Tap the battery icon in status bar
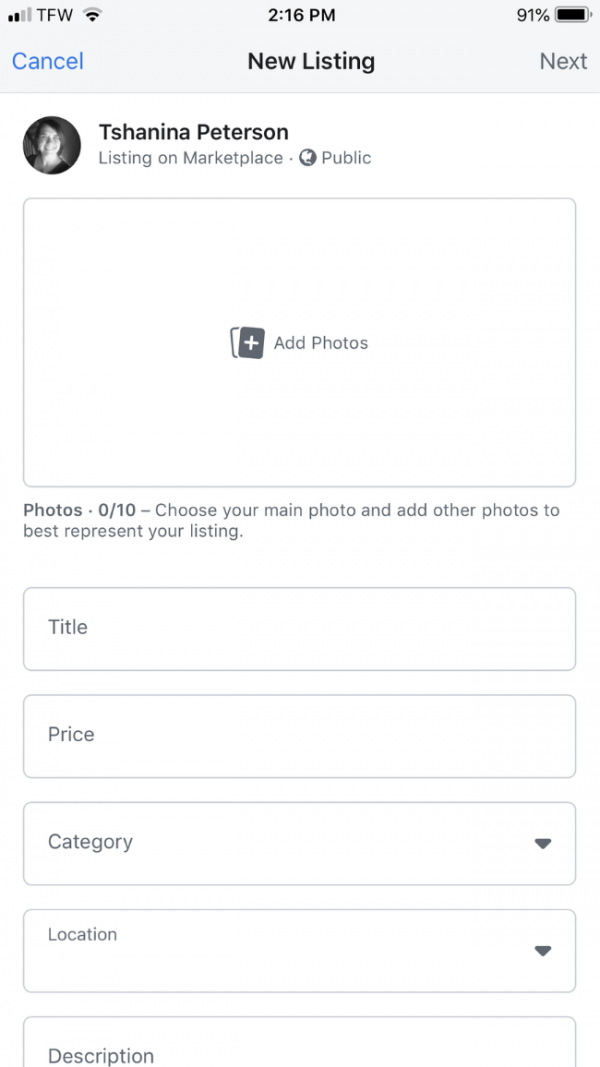This screenshot has width=600, height=1067. (573, 15)
